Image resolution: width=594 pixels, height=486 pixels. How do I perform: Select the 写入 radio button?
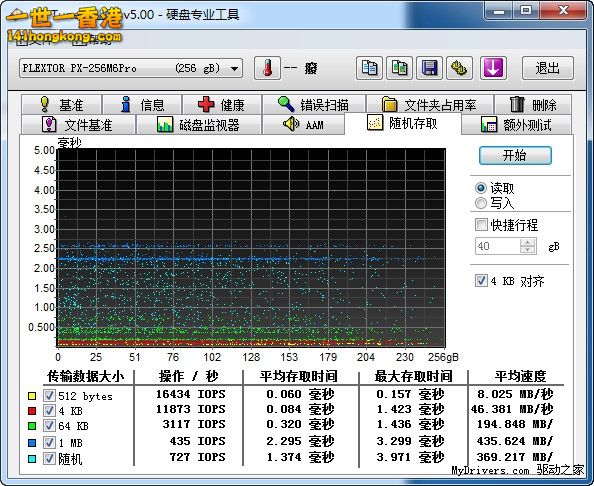pos(481,203)
